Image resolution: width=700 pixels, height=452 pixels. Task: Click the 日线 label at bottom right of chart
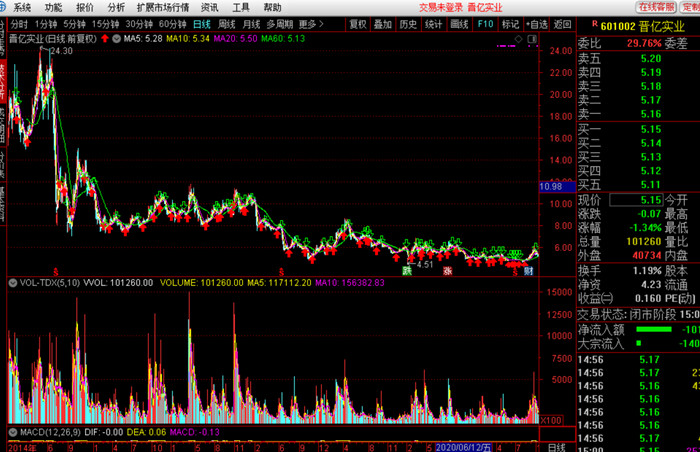[556, 447]
